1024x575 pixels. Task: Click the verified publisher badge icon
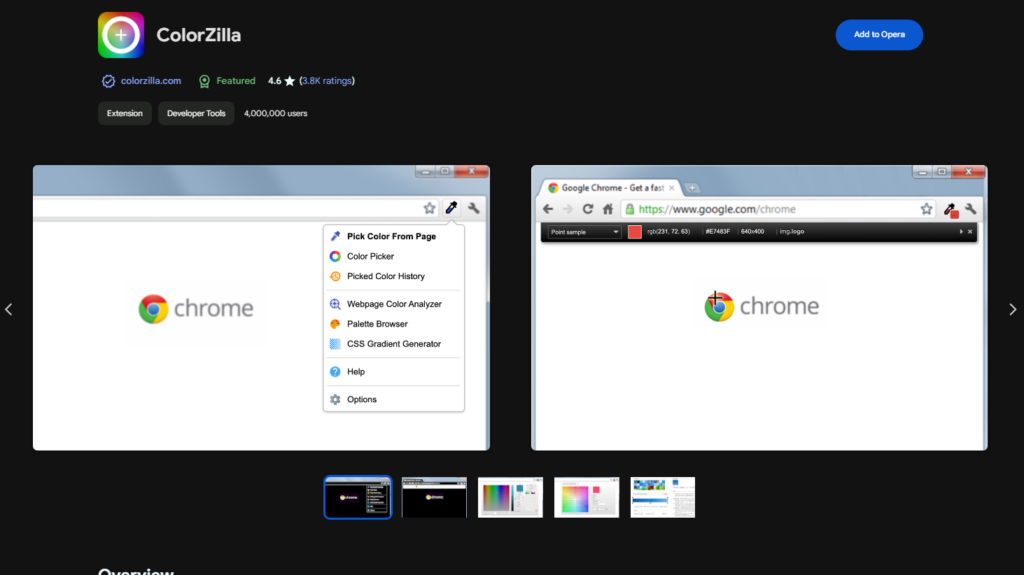point(108,81)
